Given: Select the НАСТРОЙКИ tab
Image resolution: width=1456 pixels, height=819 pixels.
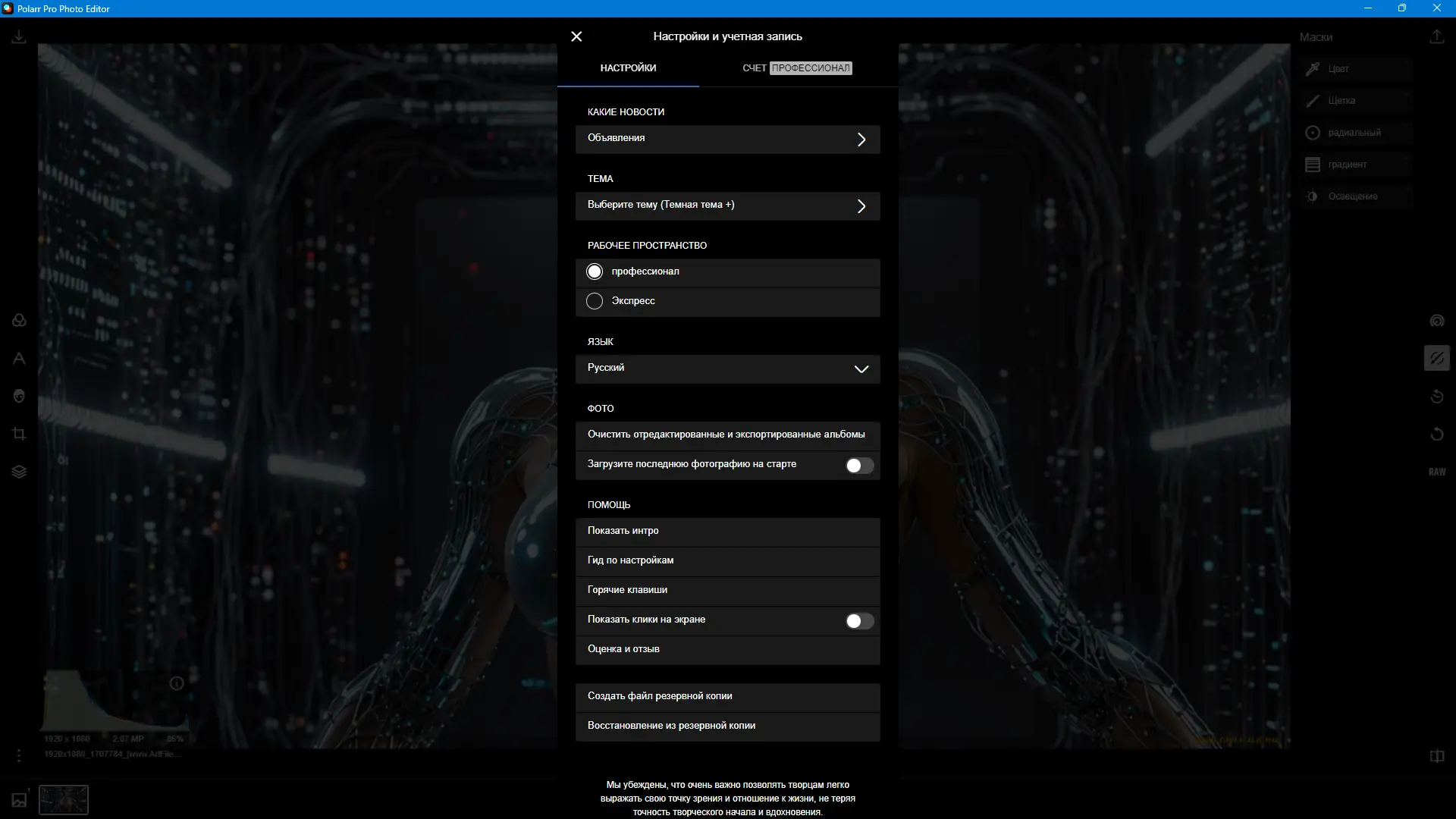Looking at the screenshot, I should click(628, 68).
